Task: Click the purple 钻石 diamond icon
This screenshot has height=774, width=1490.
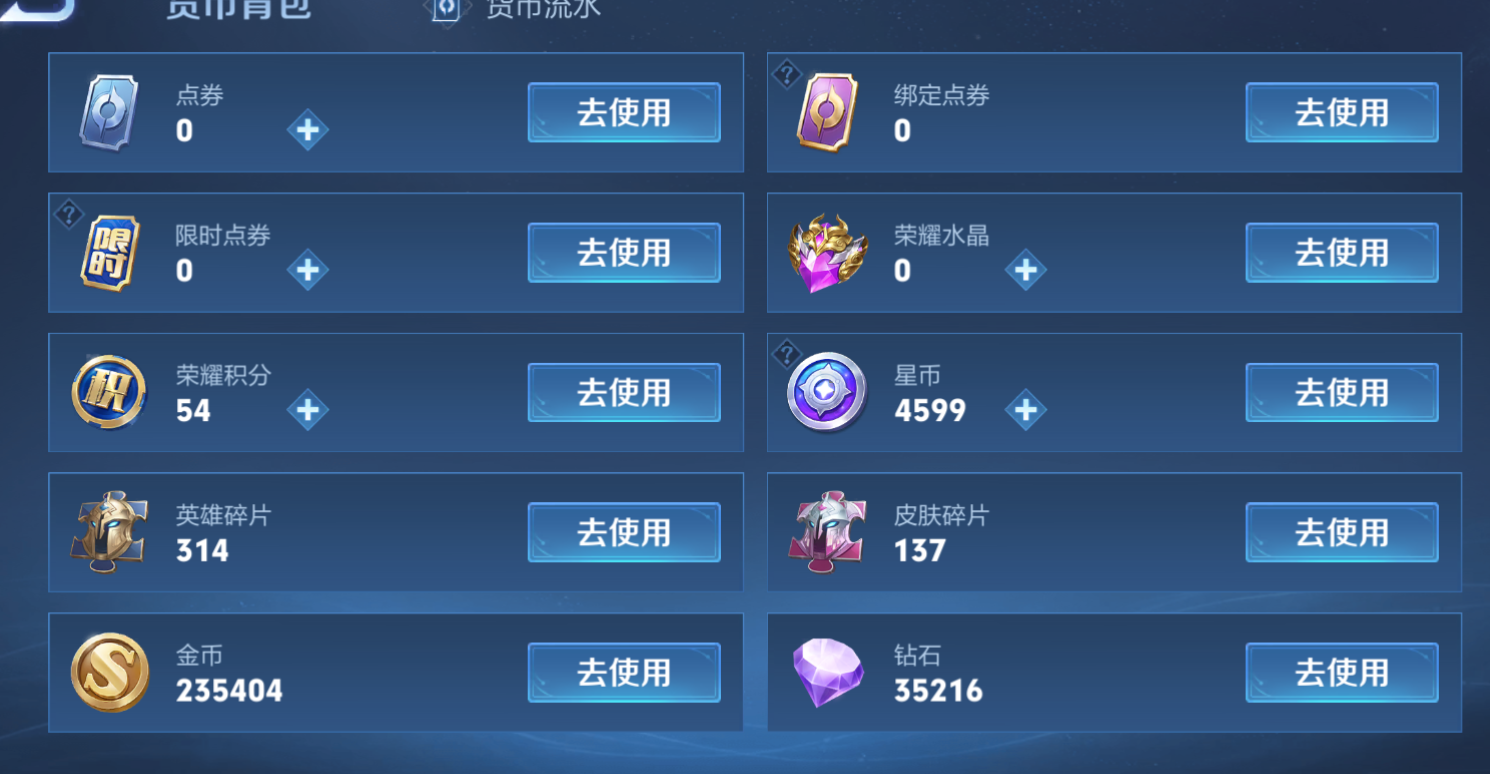Action: tap(828, 672)
